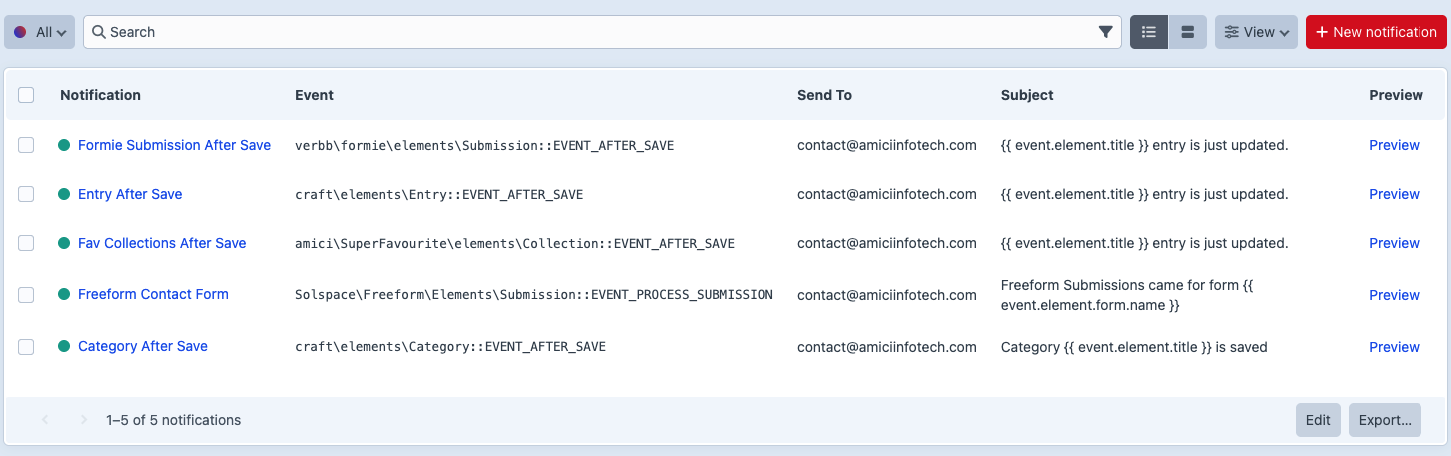Sort by the Notification column header
Viewport: 1451px width, 456px height.
(x=100, y=95)
